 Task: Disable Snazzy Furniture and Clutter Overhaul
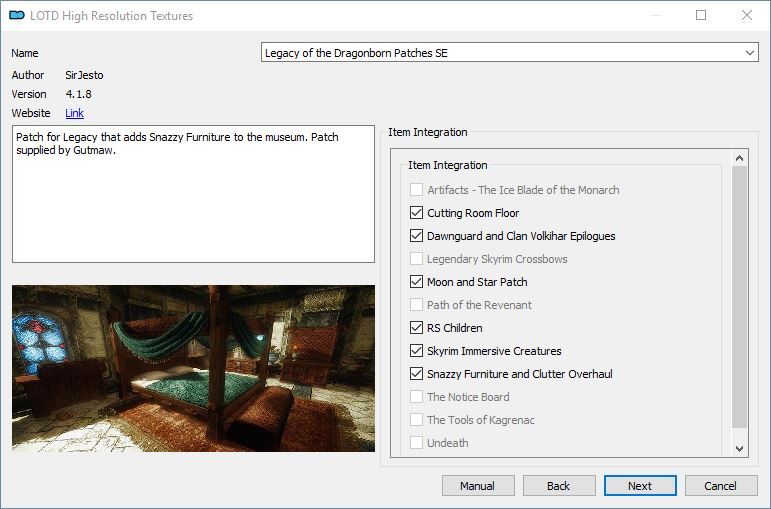coord(416,374)
